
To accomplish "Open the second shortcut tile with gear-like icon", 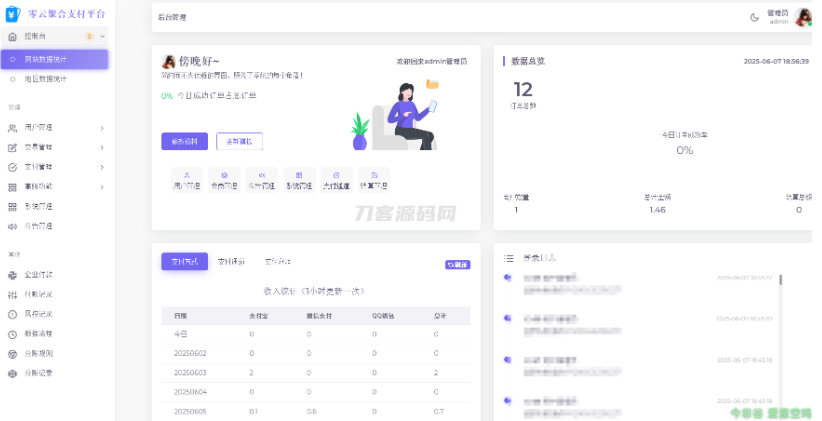I will pos(224,180).
